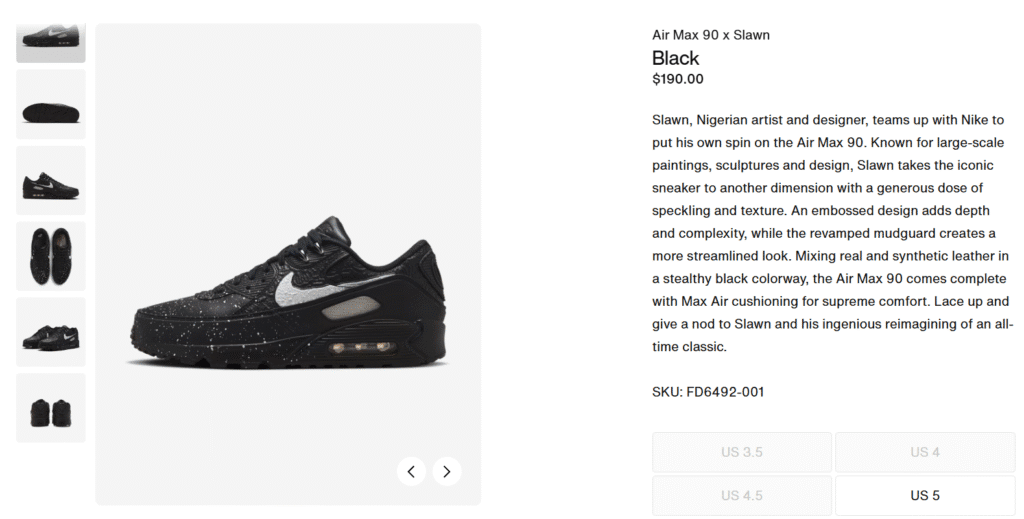Open the heel view thumbnail
Viewport: 1024px width, 519px height.
51,408
